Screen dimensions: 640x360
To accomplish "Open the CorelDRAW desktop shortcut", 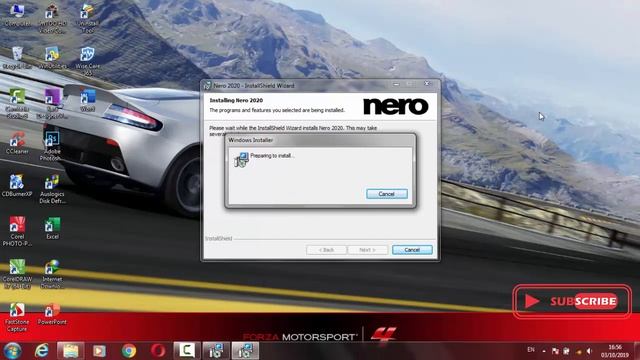I will (17, 274).
